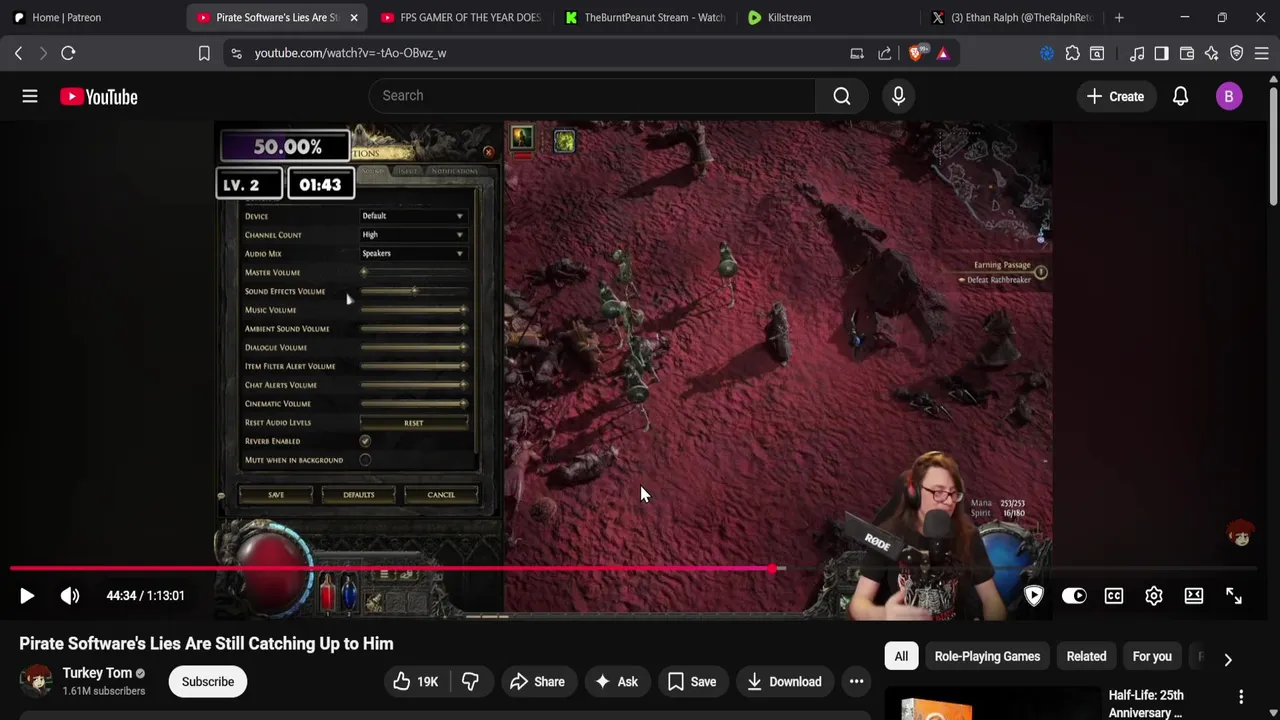1280x720 pixels.
Task: Open the Ask AI button
Action: (616, 682)
